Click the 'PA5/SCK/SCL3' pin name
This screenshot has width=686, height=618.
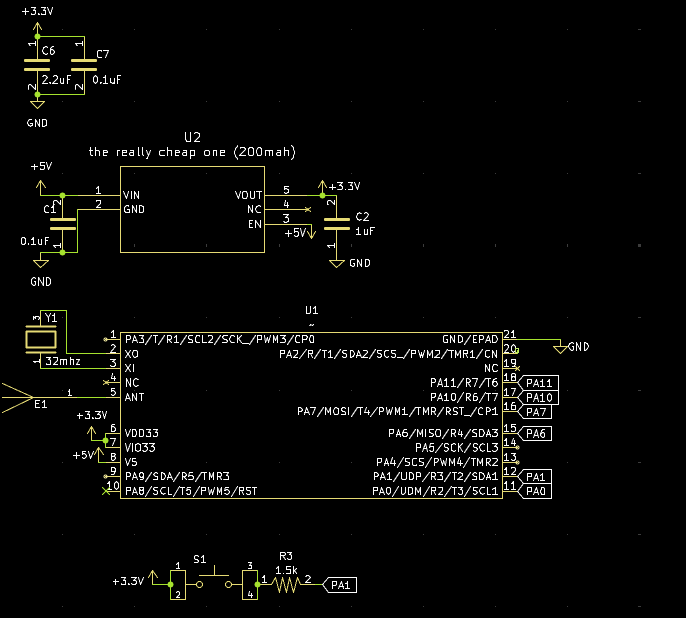(457, 448)
